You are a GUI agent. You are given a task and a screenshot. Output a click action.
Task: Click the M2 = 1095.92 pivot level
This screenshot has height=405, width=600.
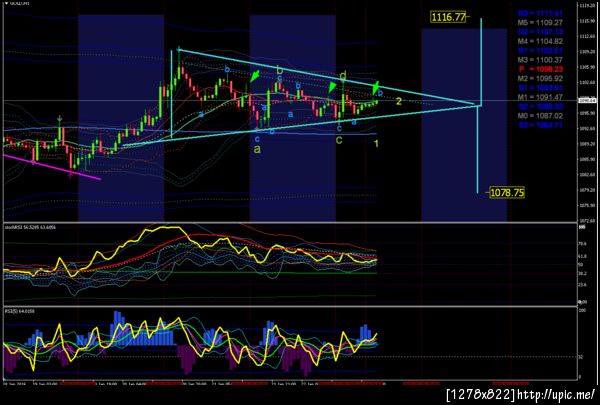tap(540, 79)
